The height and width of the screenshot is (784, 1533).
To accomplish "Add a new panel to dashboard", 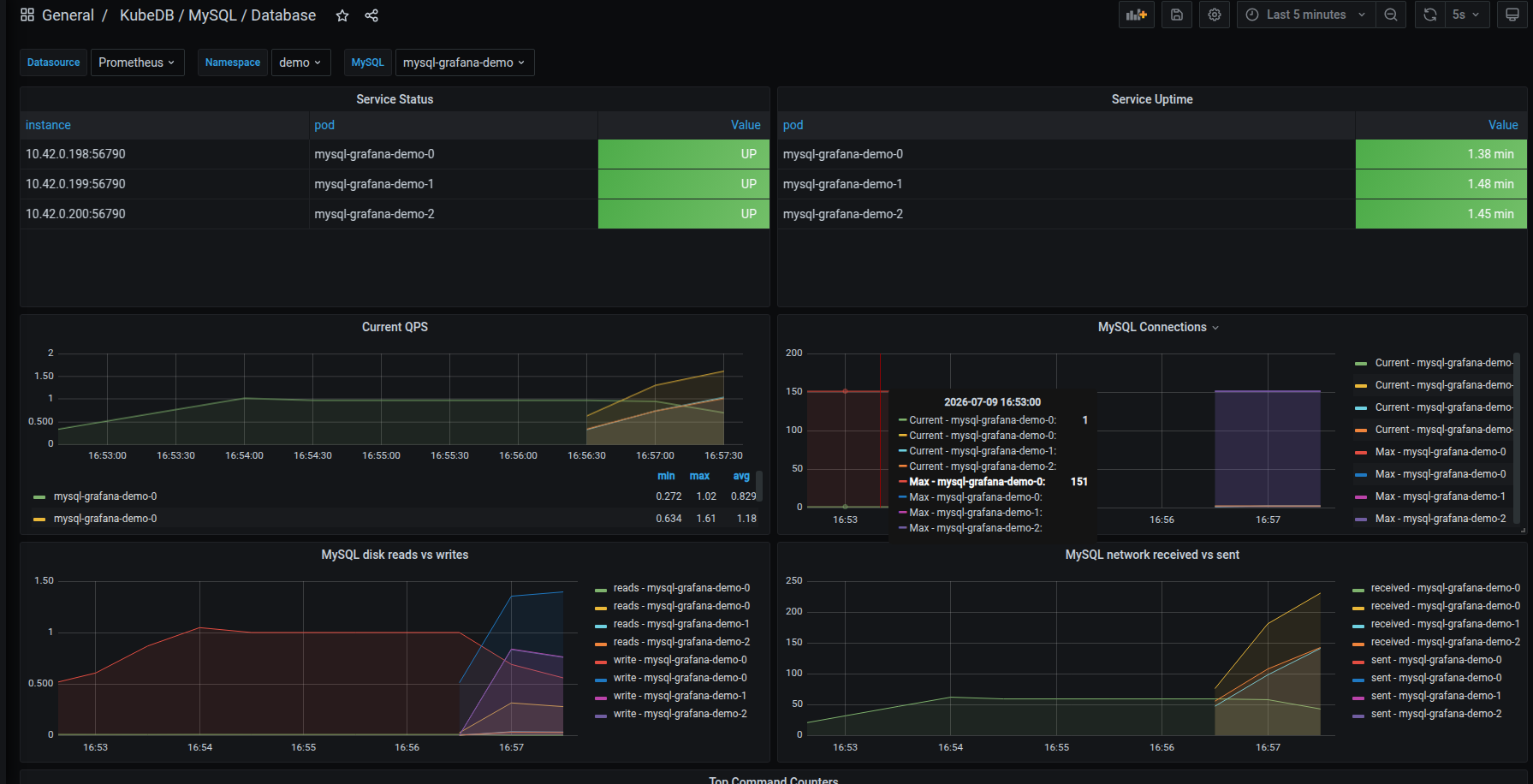I will (x=1137, y=15).
